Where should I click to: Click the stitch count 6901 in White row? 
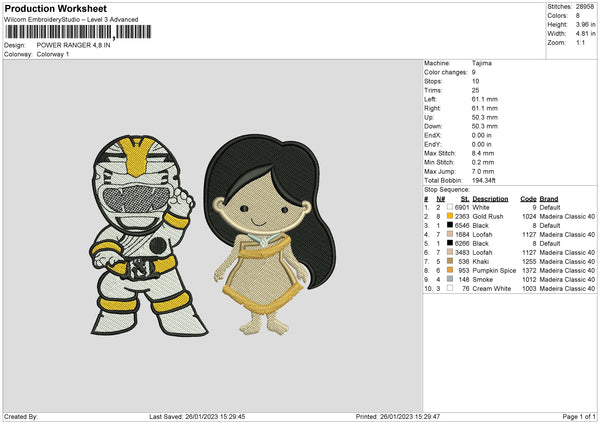tap(462, 207)
